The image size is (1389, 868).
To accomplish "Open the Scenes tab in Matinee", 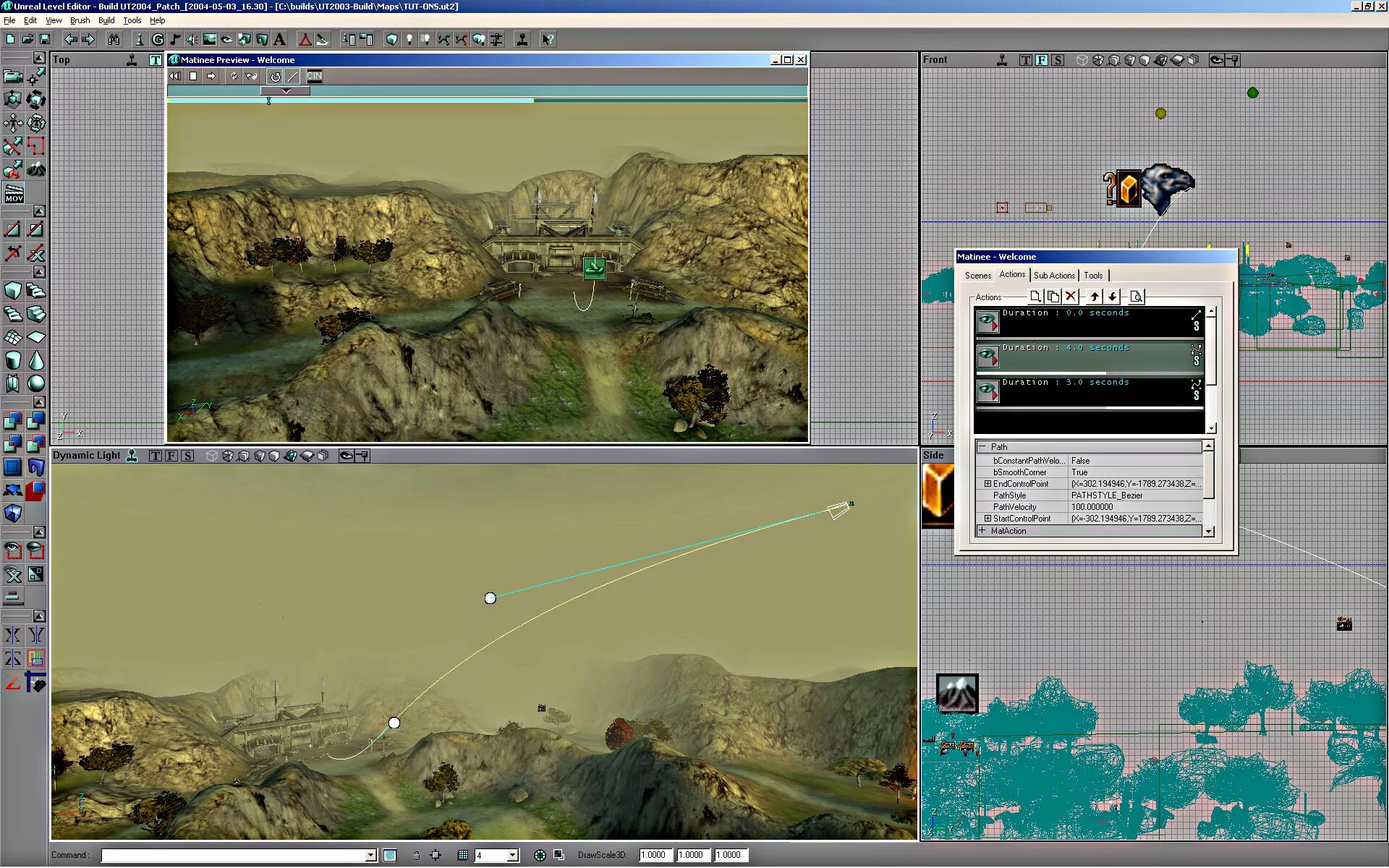I will pyautogui.click(x=979, y=275).
